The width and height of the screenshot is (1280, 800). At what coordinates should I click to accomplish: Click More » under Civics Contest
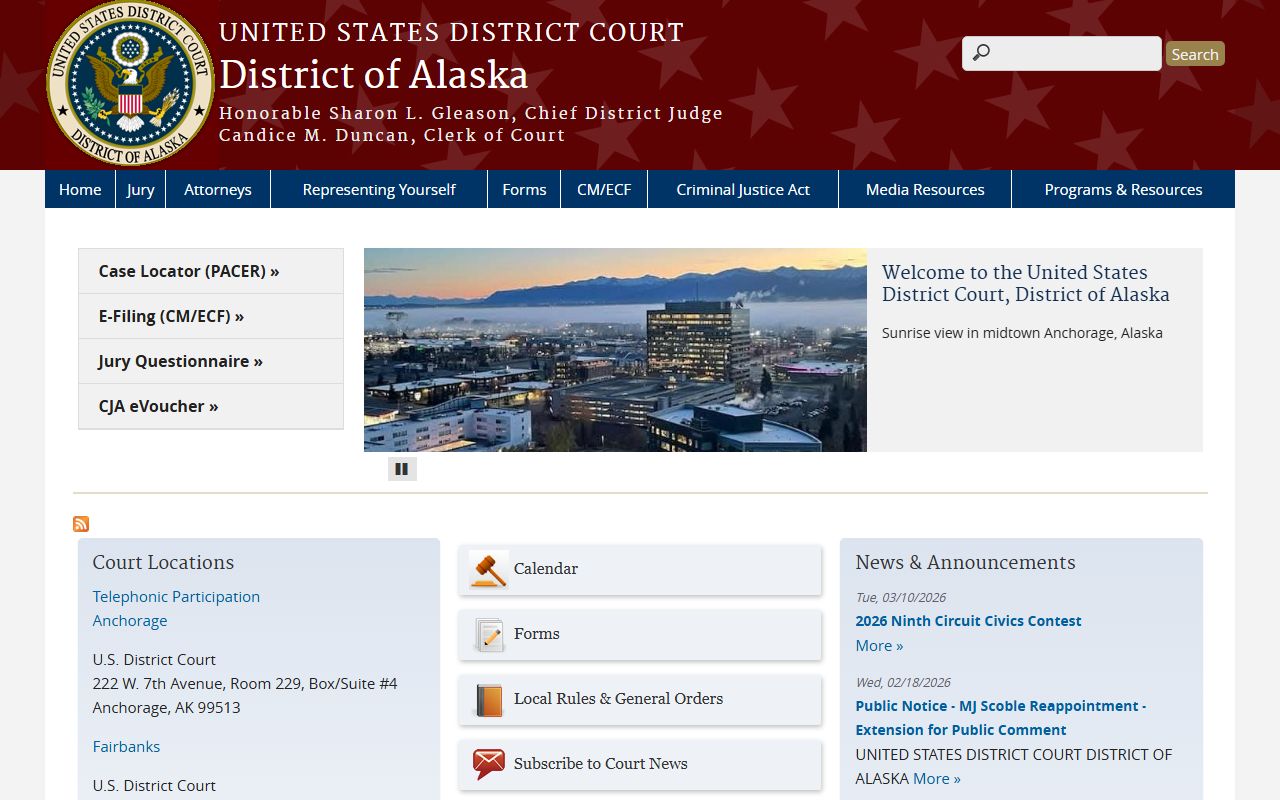[879, 646]
